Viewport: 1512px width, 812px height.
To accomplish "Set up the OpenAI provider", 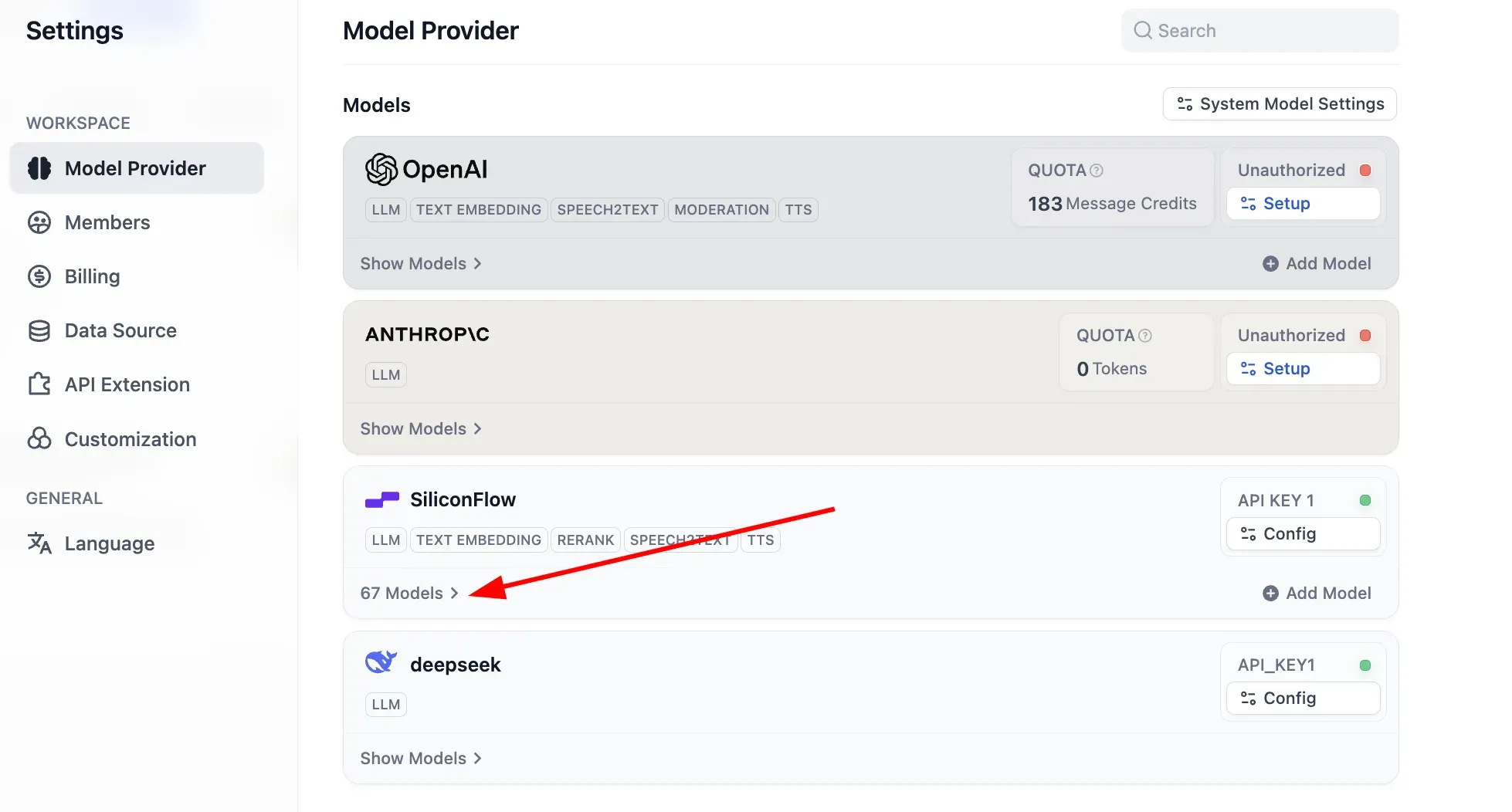I will point(1303,204).
